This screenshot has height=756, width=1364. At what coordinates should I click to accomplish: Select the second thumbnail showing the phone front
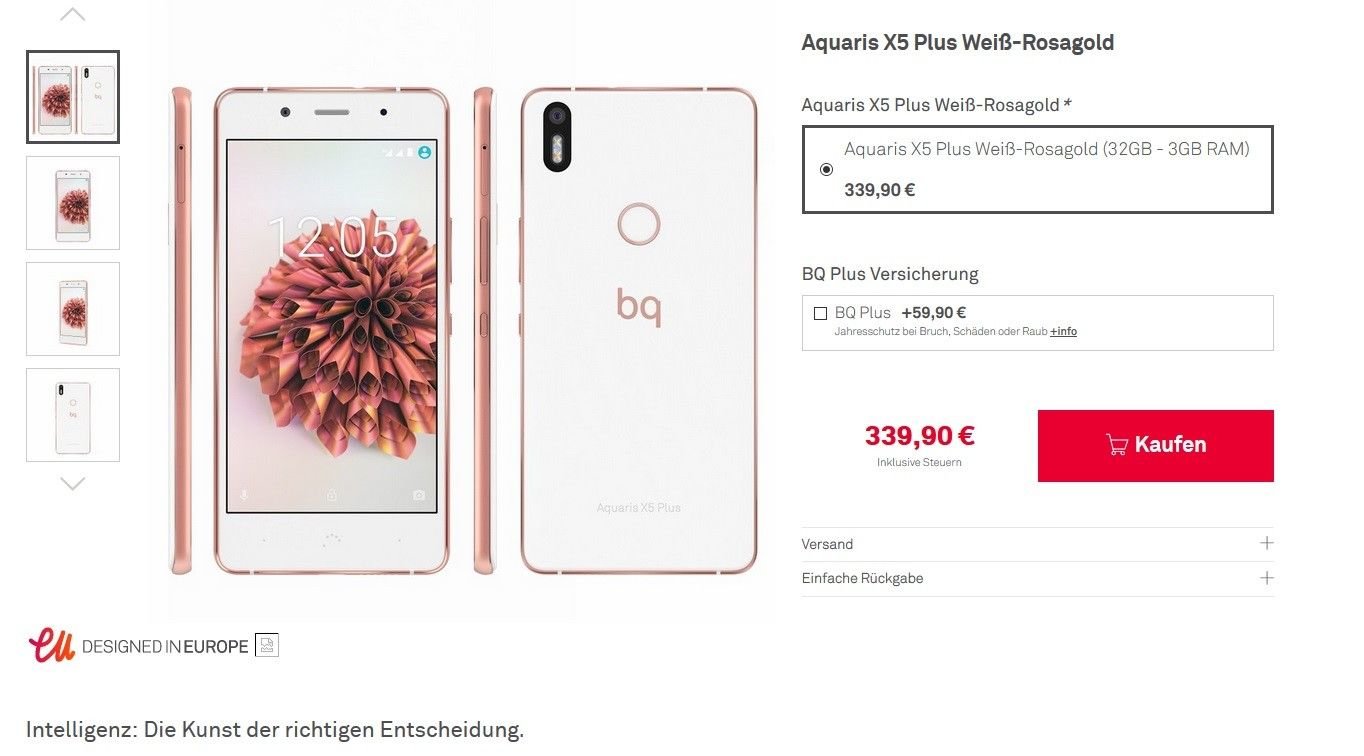point(73,203)
